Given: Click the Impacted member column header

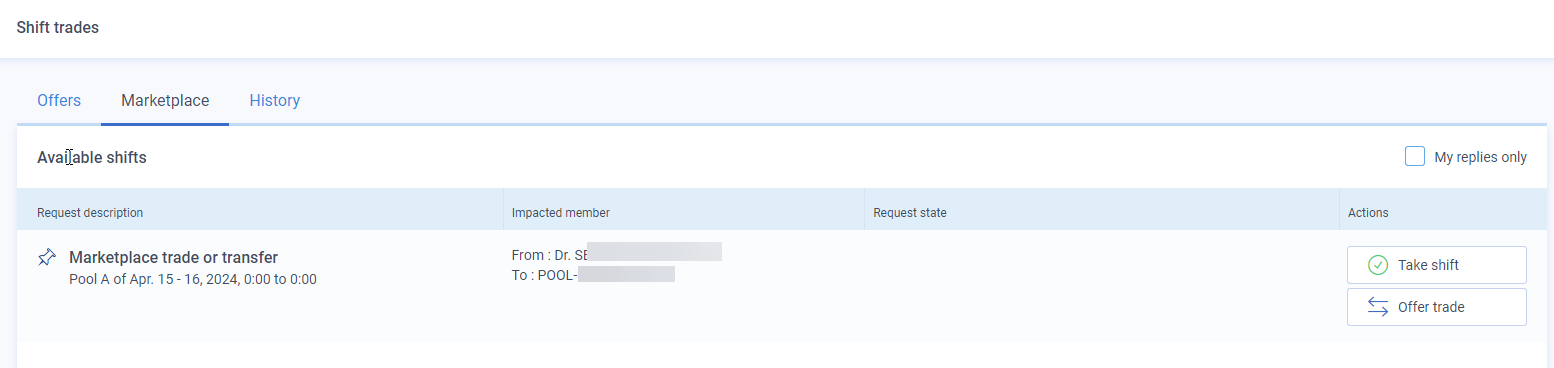Looking at the screenshot, I should point(560,212).
